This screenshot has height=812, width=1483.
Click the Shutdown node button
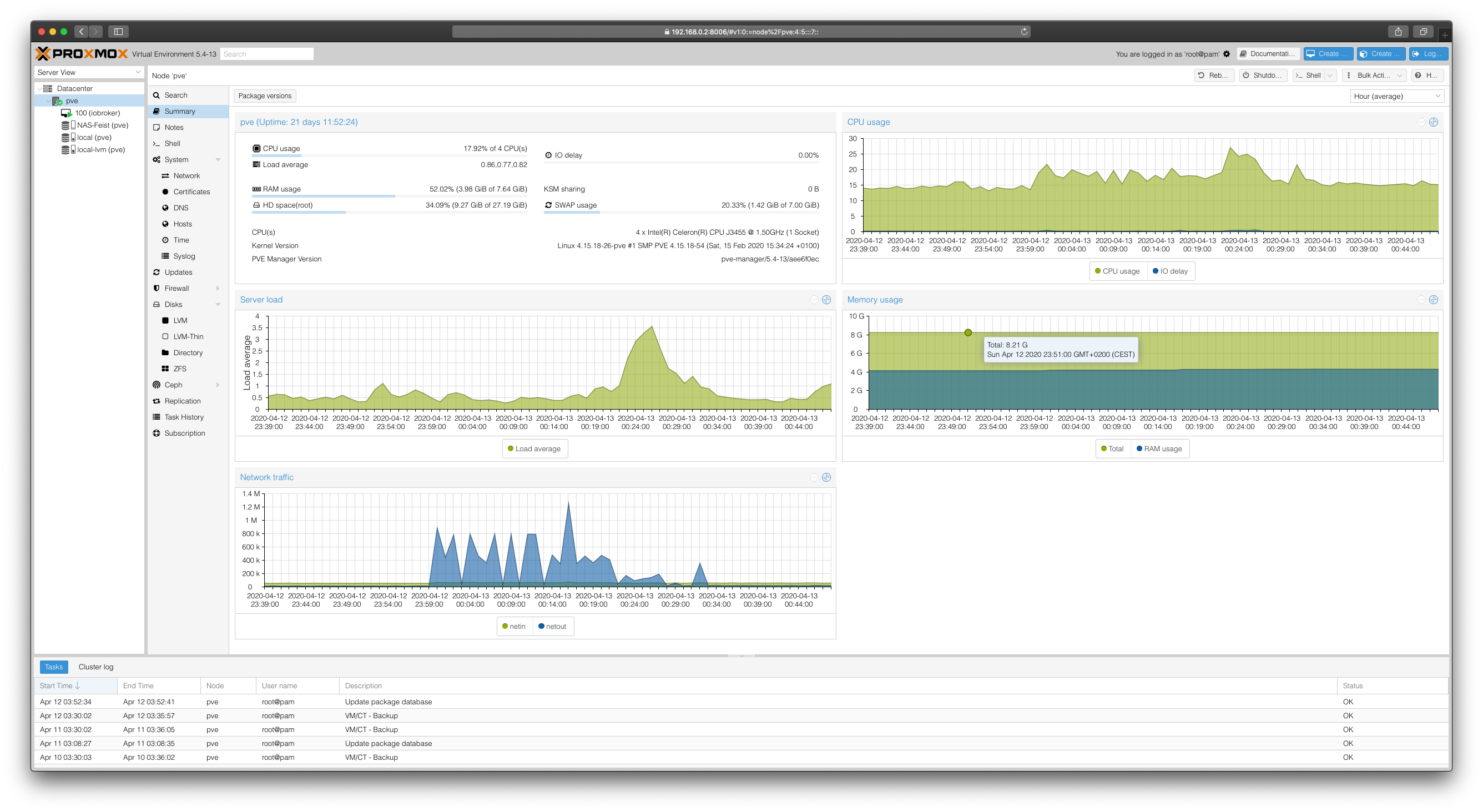(1263, 75)
